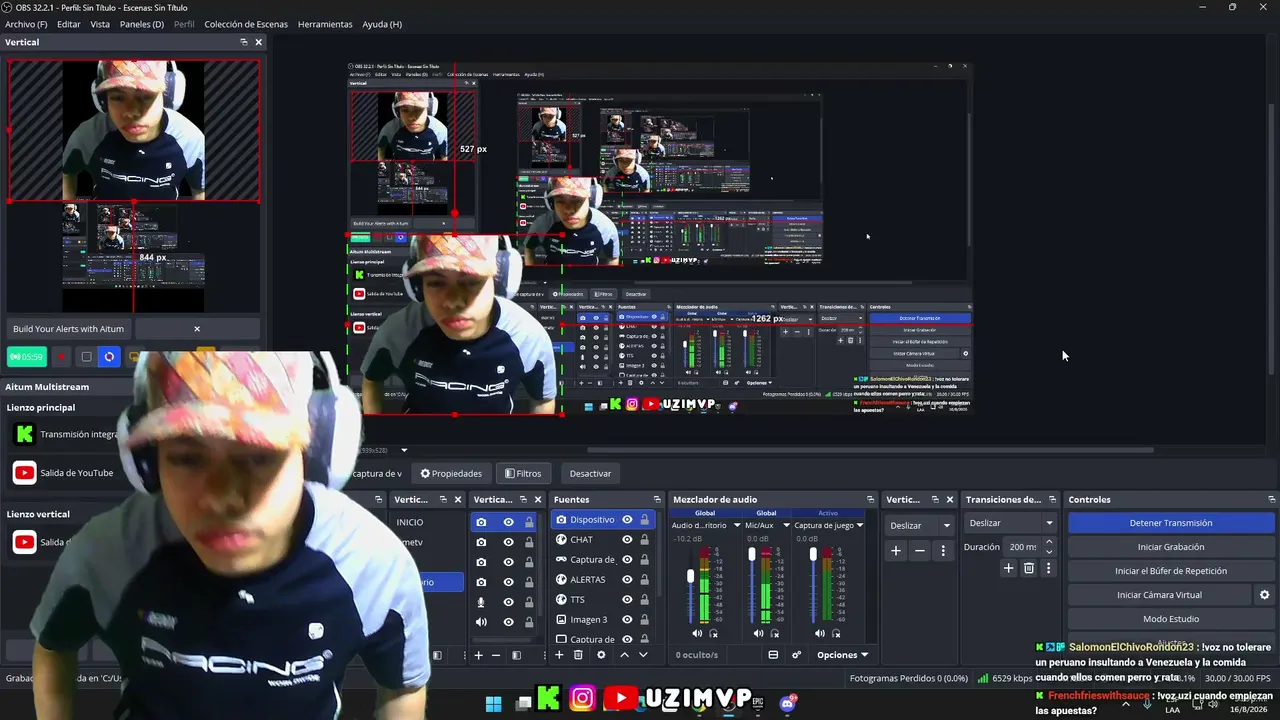Add a transition in Transiciones panel

[1008, 568]
